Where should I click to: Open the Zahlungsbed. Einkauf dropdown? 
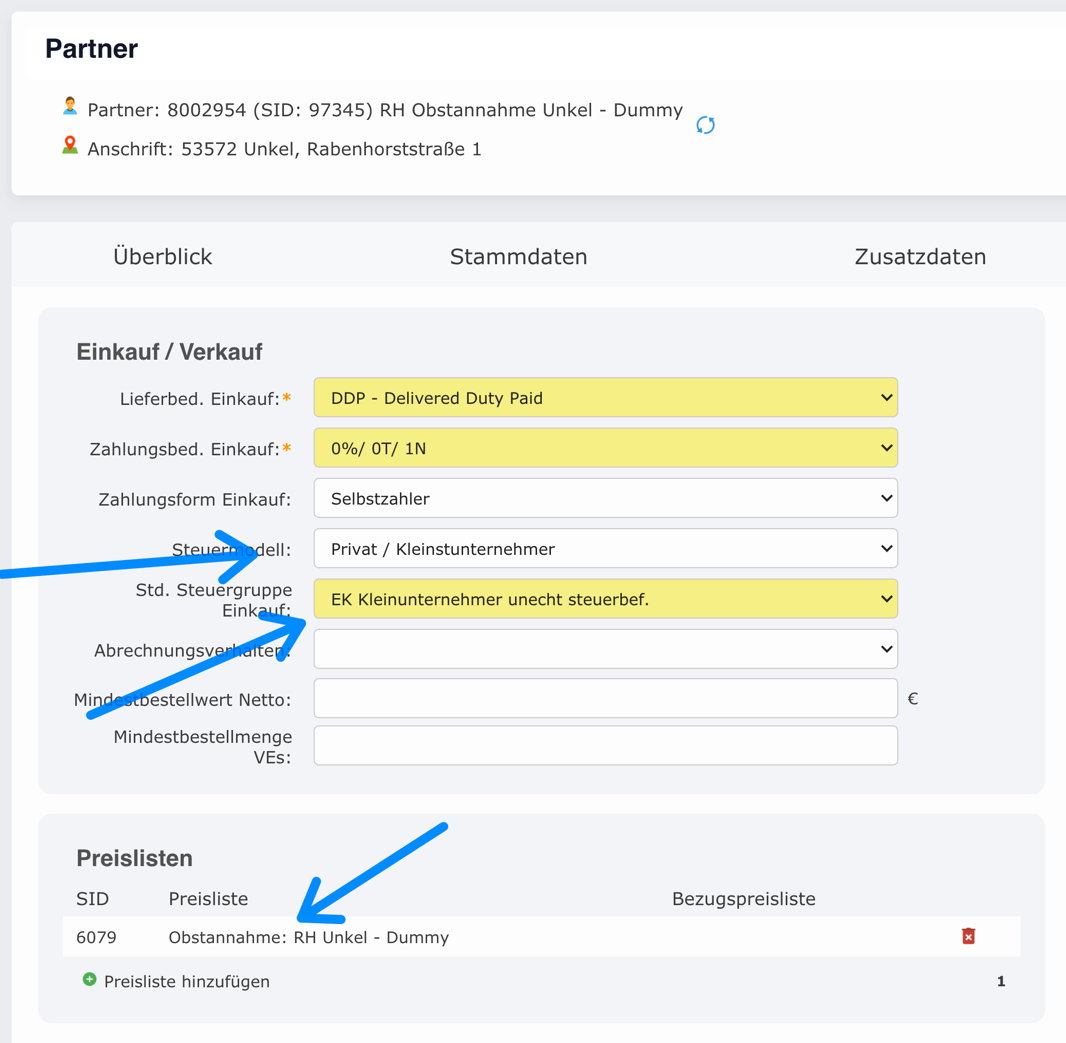tap(605, 448)
